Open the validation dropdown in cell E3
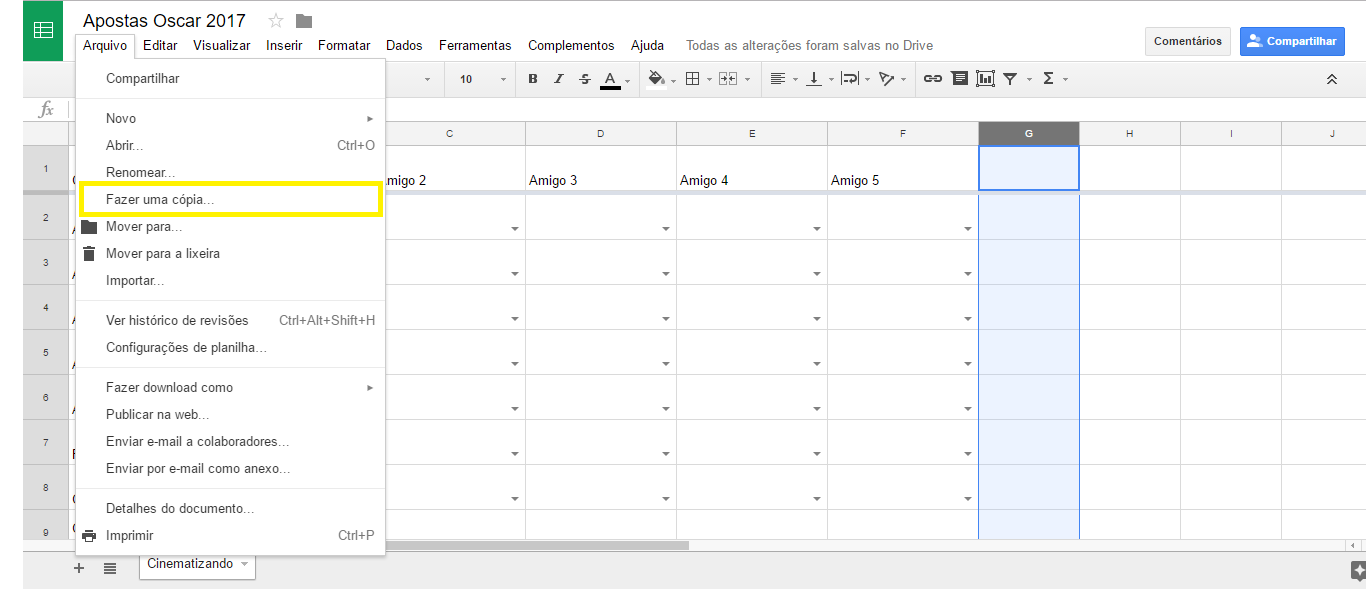The width and height of the screenshot is (1366, 589). pos(817,274)
